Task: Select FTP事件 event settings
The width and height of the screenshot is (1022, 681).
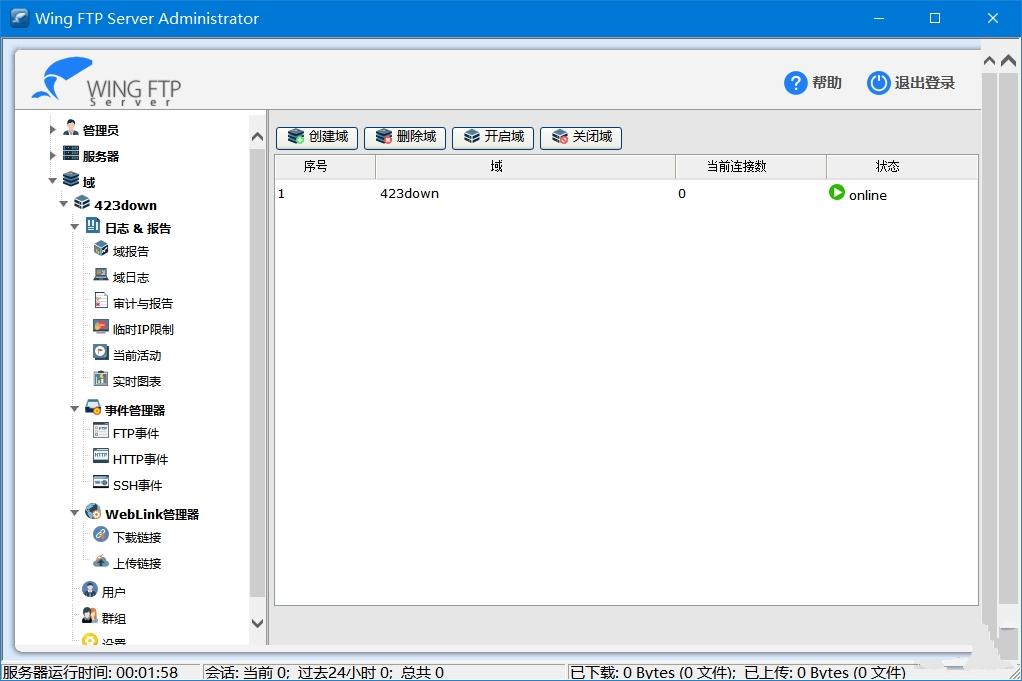Action: [134, 432]
